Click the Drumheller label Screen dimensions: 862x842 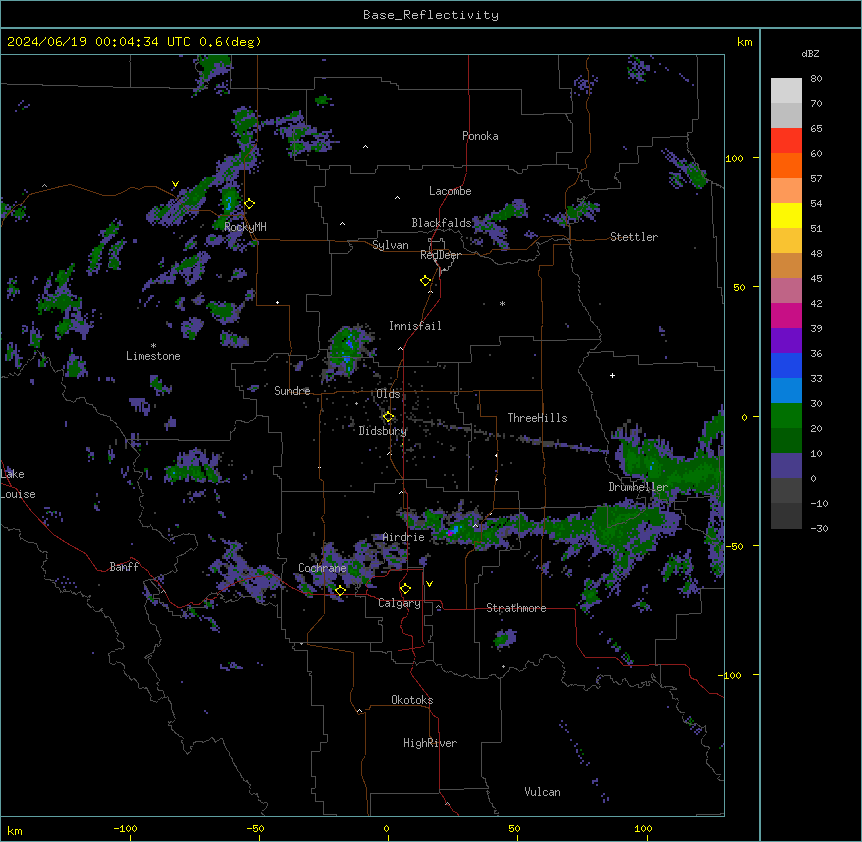tap(638, 487)
